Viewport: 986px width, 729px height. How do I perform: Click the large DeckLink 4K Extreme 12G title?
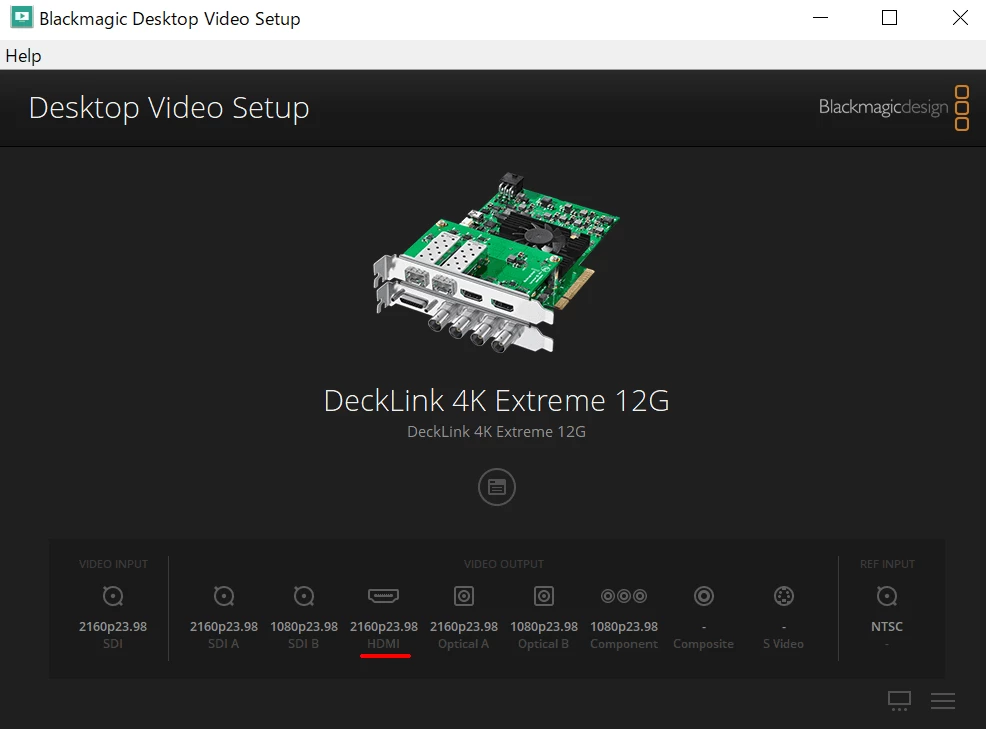497,401
